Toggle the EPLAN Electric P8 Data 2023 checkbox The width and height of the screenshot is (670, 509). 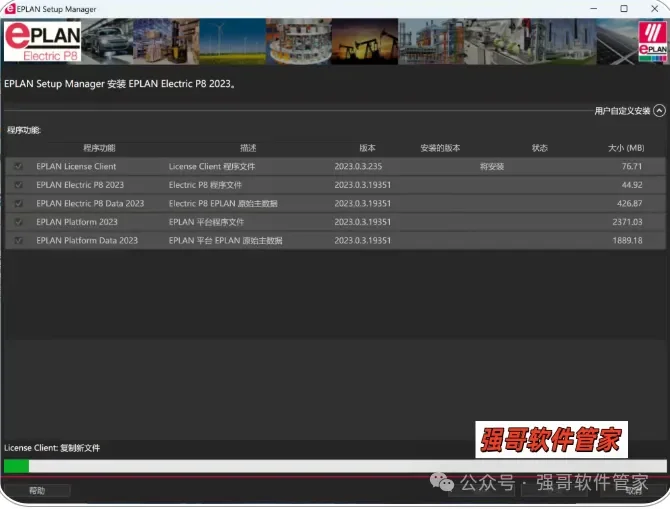point(18,203)
